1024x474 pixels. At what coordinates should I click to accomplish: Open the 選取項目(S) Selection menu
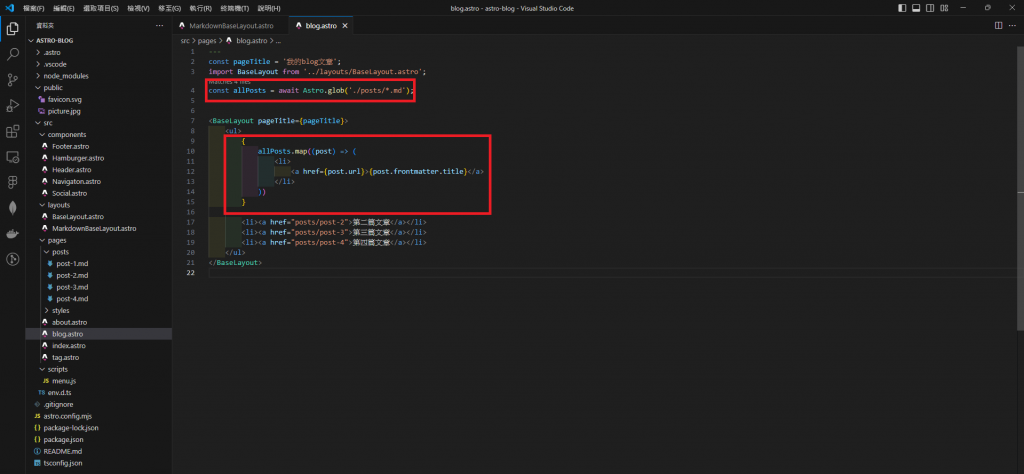point(101,8)
